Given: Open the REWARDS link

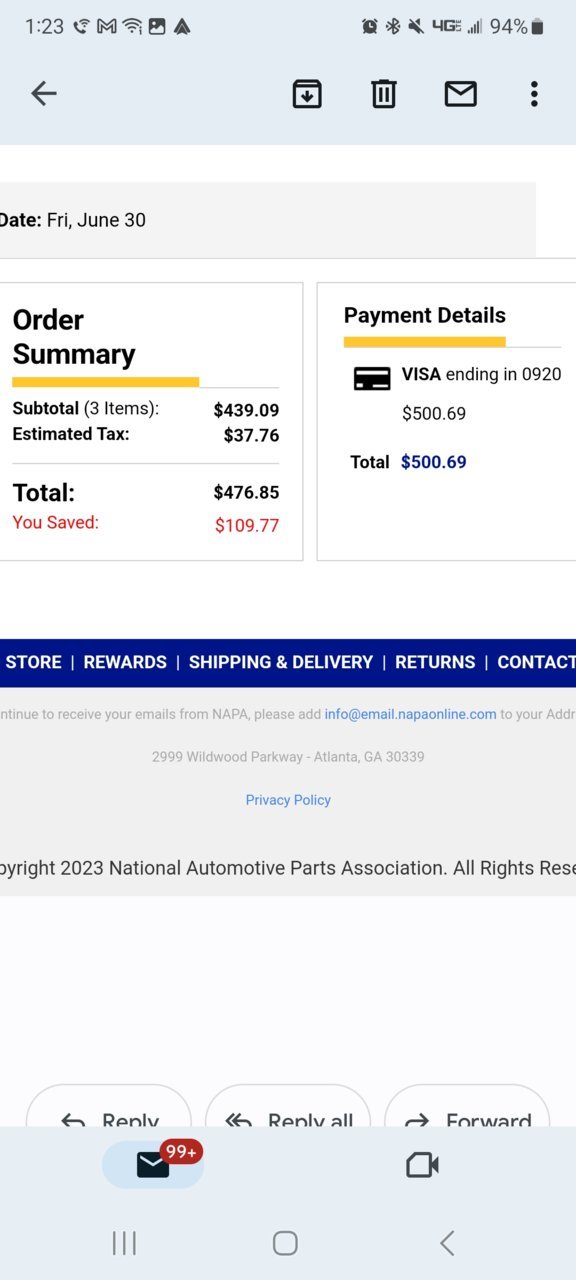Looking at the screenshot, I should [x=125, y=662].
